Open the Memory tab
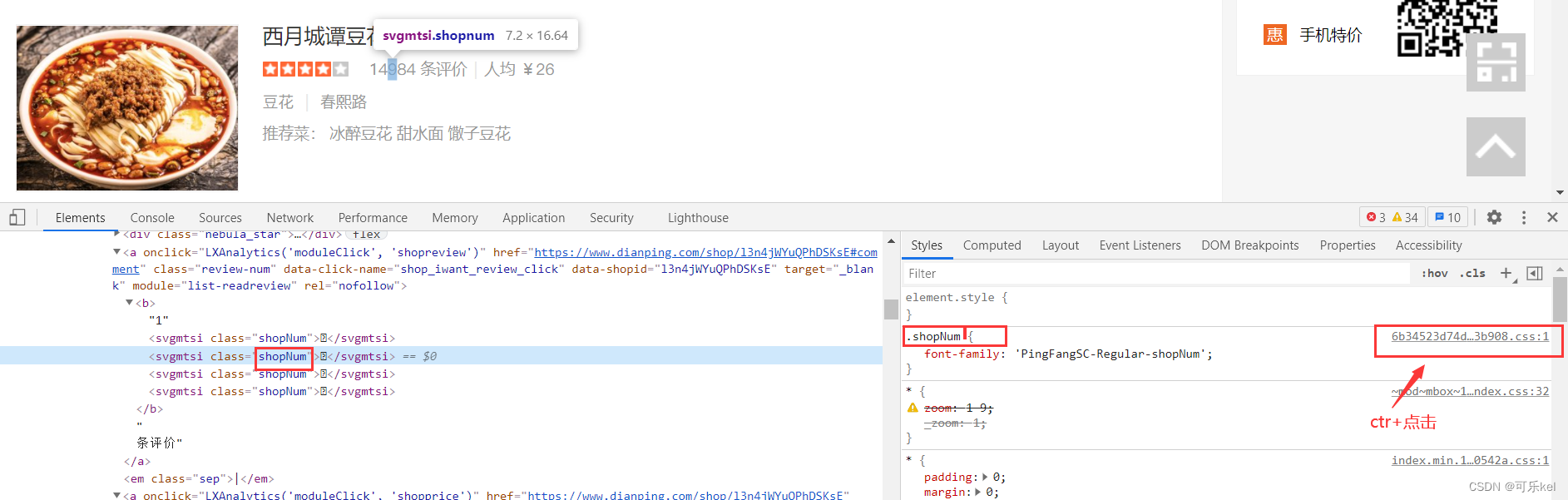Viewport: 1568px width, 500px height. (x=455, y=217)
